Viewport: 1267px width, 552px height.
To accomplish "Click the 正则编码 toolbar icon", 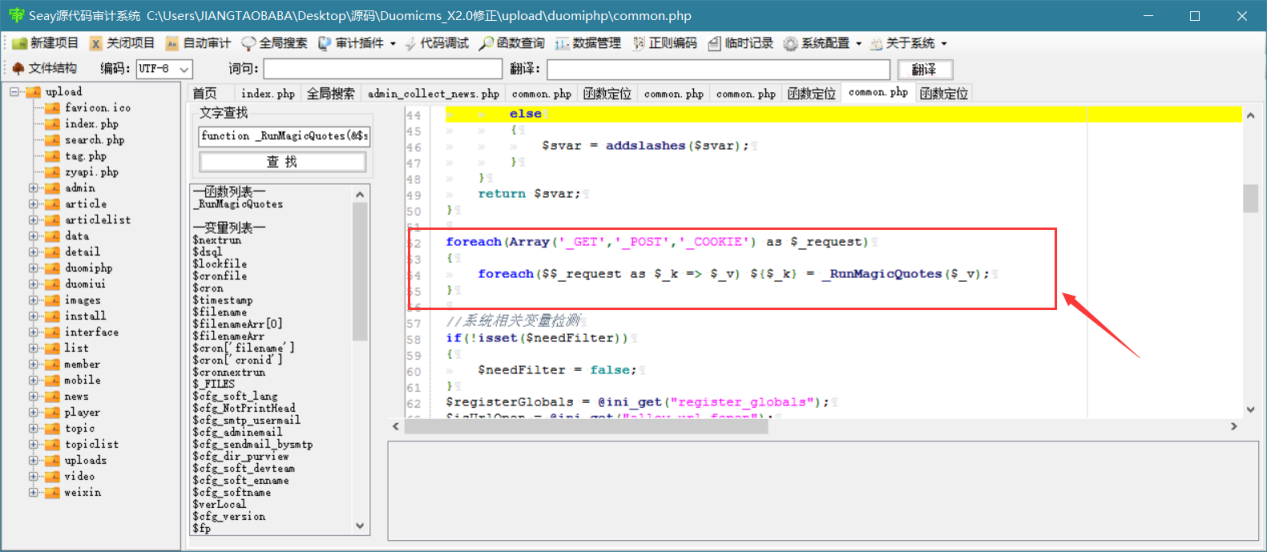I will (x=664, y=43).
